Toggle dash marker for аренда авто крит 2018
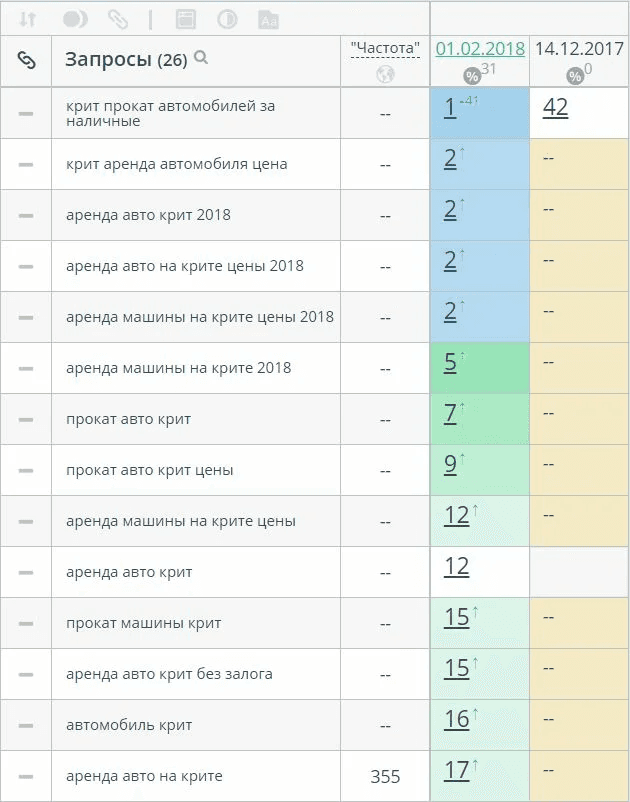 point(26,215)
